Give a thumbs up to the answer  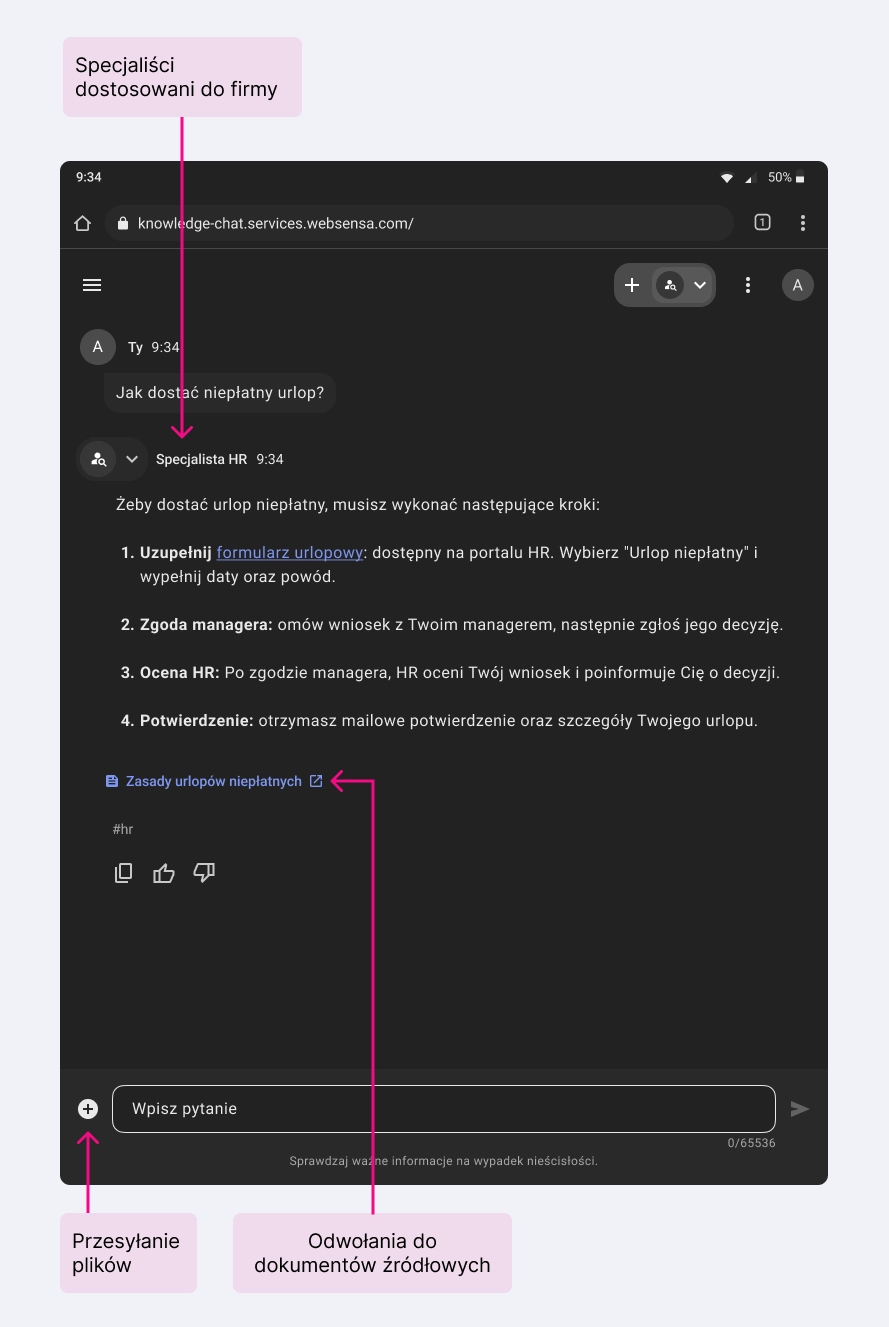coord(163,872)
